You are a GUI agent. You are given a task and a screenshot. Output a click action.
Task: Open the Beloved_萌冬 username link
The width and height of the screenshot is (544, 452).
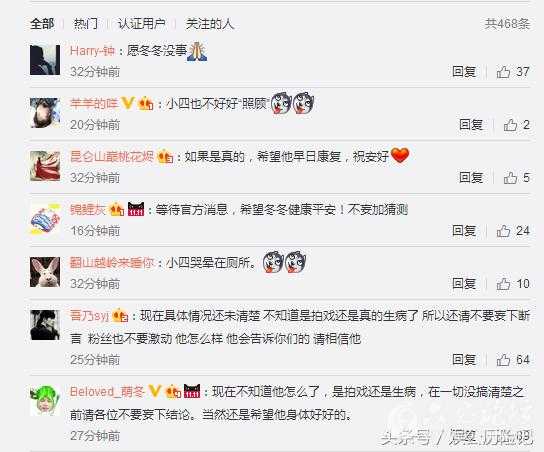(x=107, y=392)
